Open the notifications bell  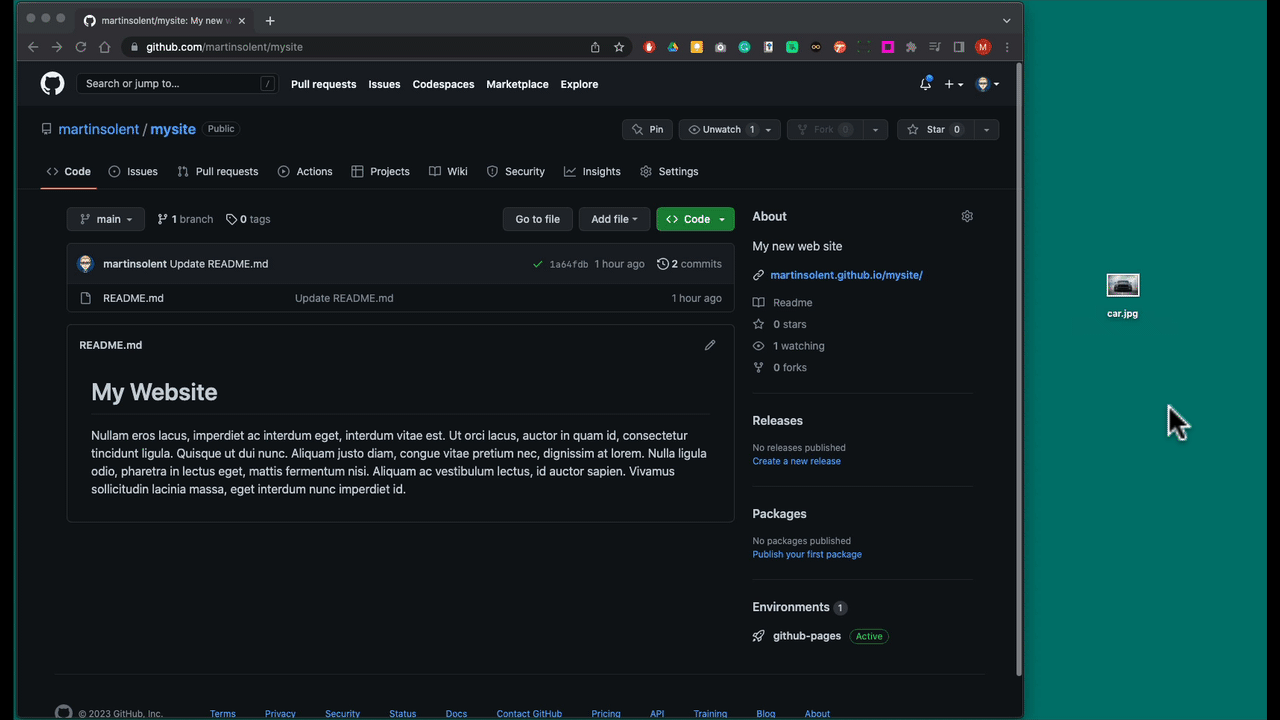click(x=925, y=84)
